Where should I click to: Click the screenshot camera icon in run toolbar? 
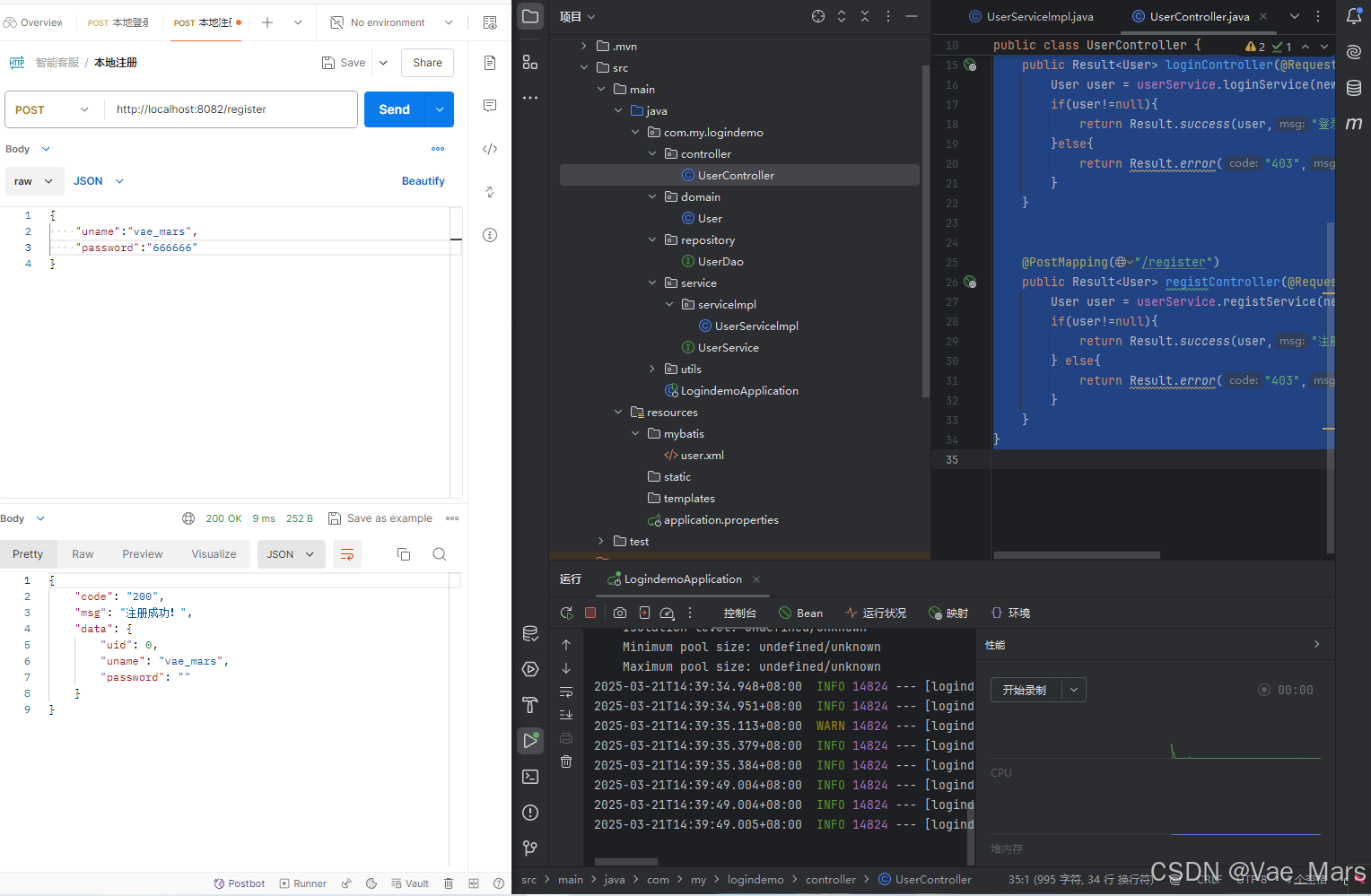pos(620,613)
